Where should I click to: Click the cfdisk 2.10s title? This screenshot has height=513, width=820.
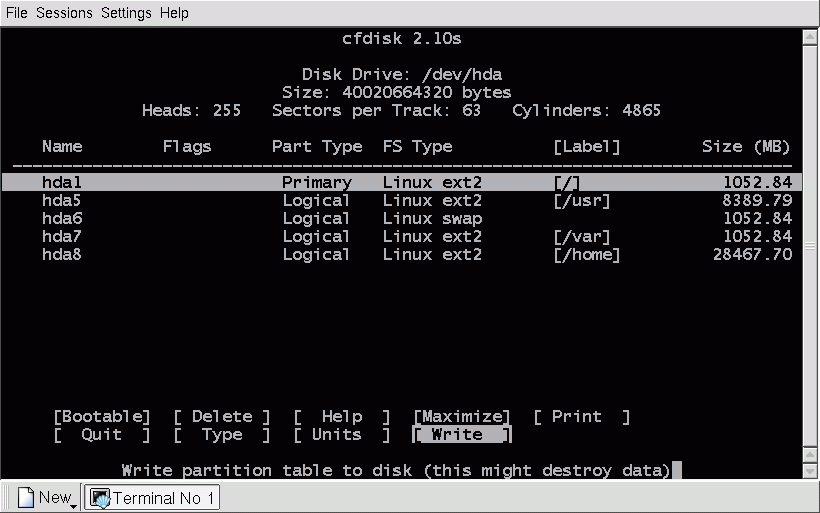402,39
